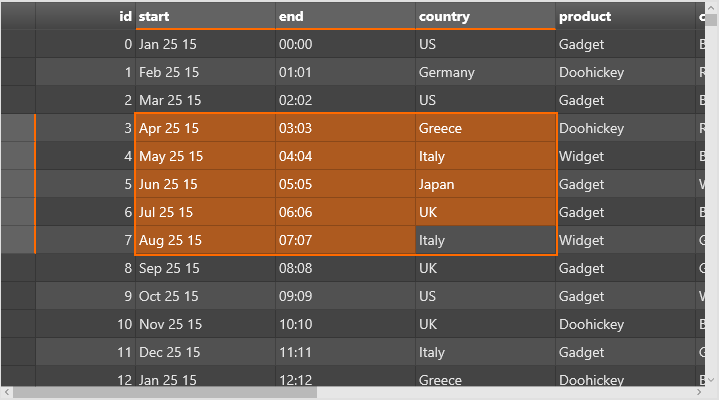This screenshot has width=719, height=400.
Task: Click the end time cell '07:07'
Action: pyautogui.click(x=345, y=240)
